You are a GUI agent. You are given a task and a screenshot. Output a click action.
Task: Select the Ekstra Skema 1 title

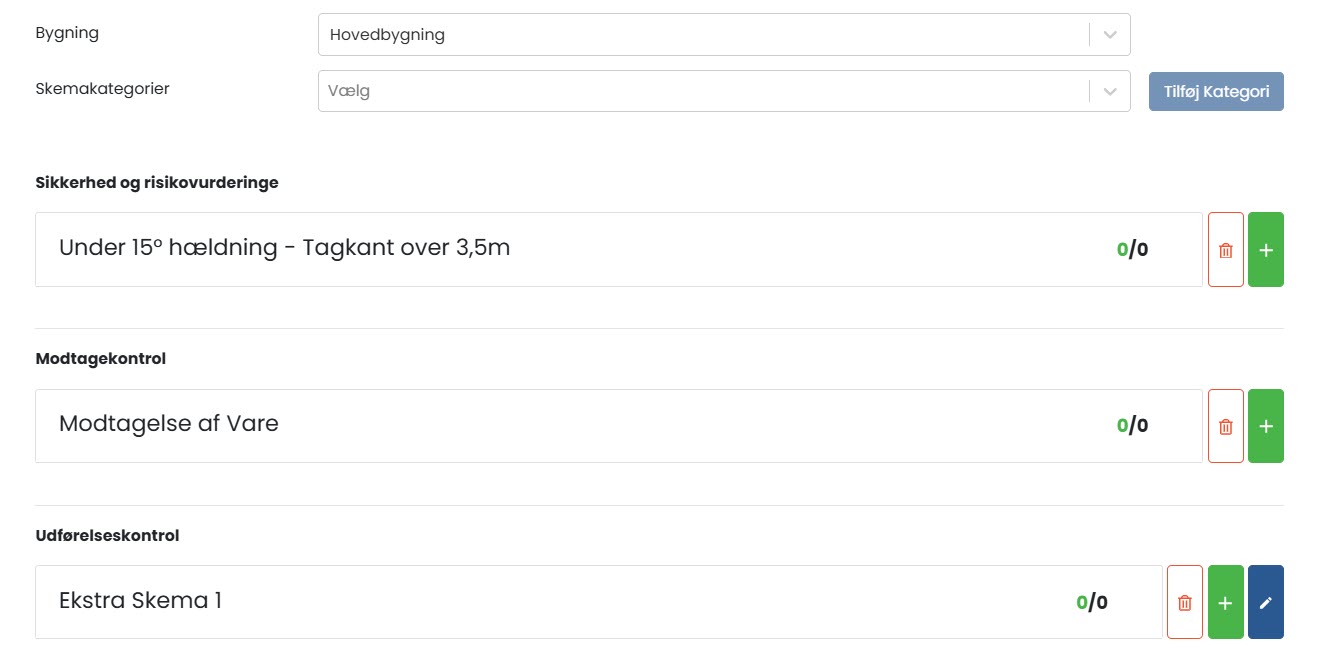coord(141,601)
